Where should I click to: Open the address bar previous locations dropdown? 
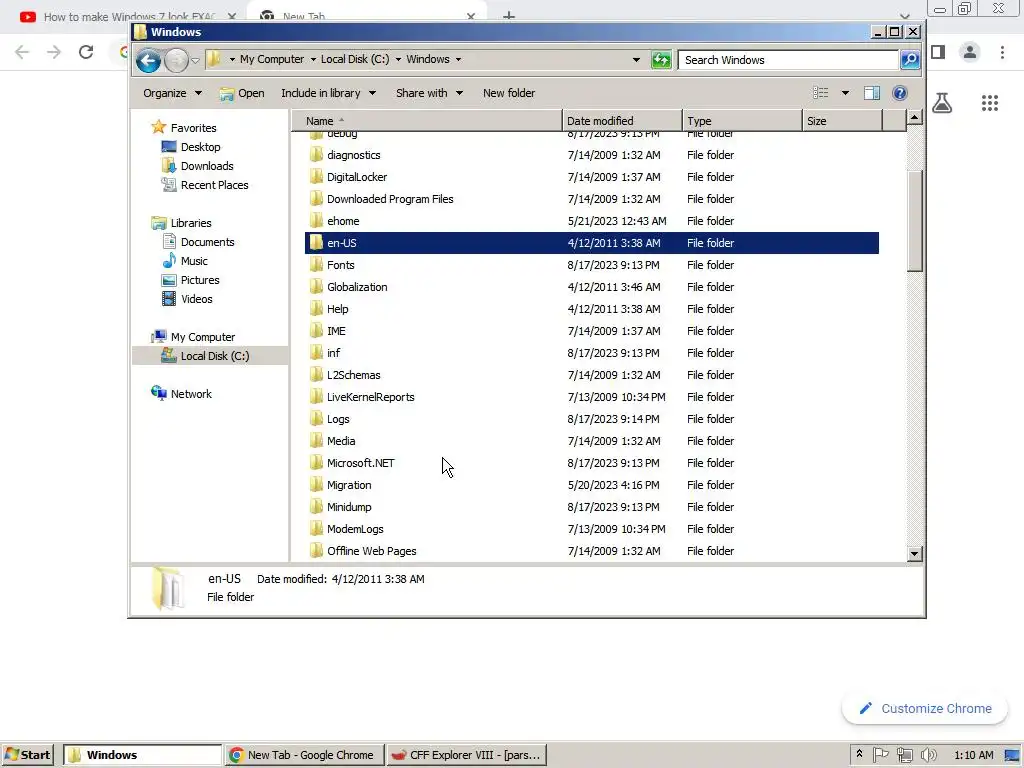pos(636,60)
